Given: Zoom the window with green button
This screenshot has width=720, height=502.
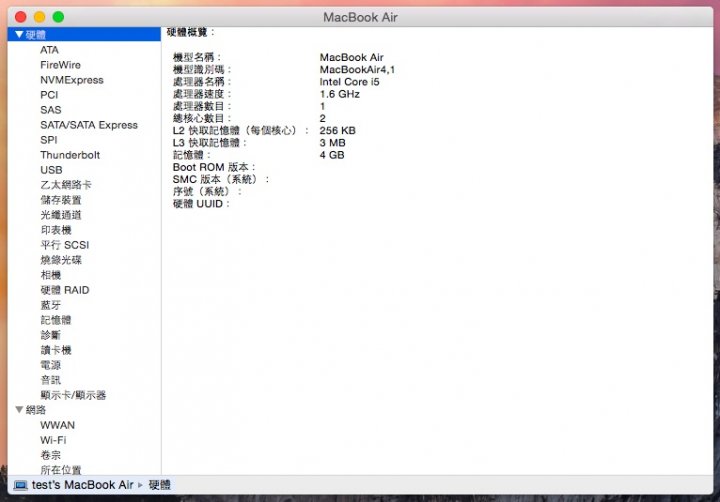Looking at the screenshot, I should [x=58, y=17].
